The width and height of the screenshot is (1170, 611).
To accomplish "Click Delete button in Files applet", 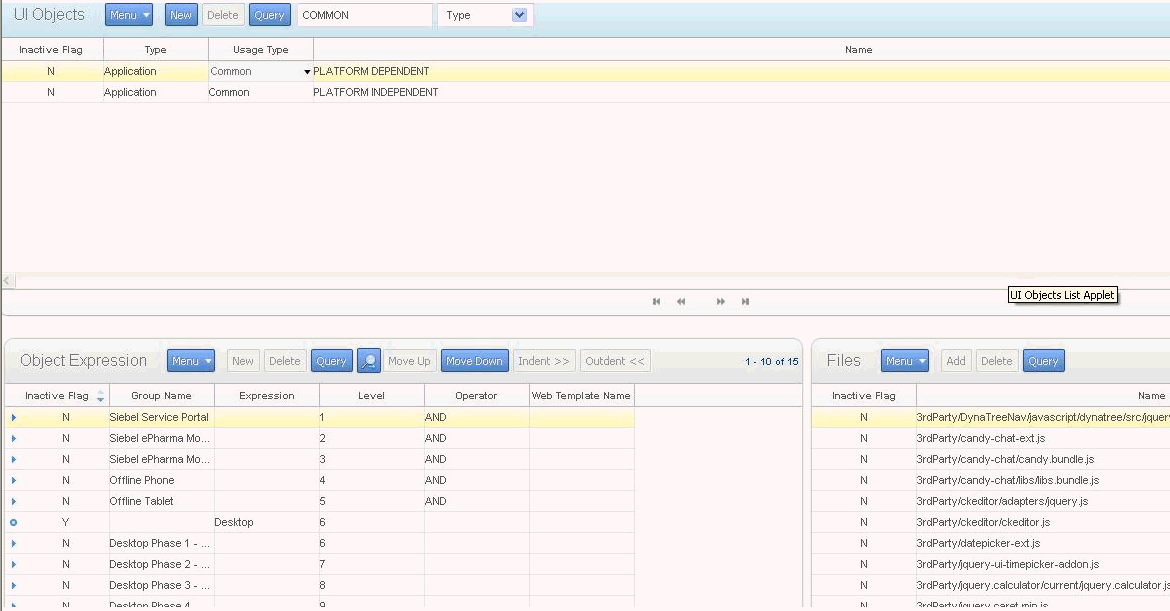I will (x=997, y=361).
